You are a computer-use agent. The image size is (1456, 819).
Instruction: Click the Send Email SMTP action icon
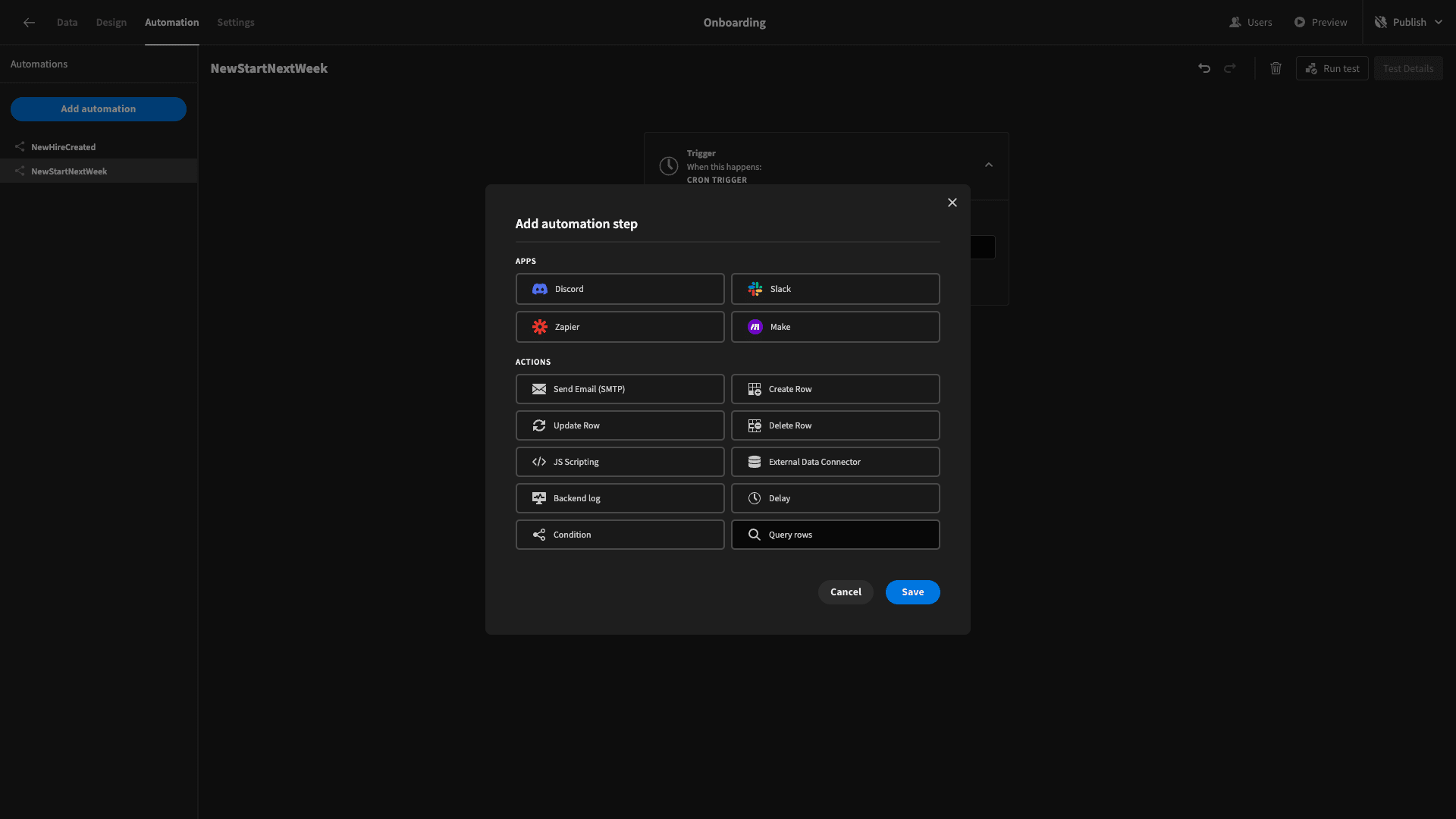(539, 389)
